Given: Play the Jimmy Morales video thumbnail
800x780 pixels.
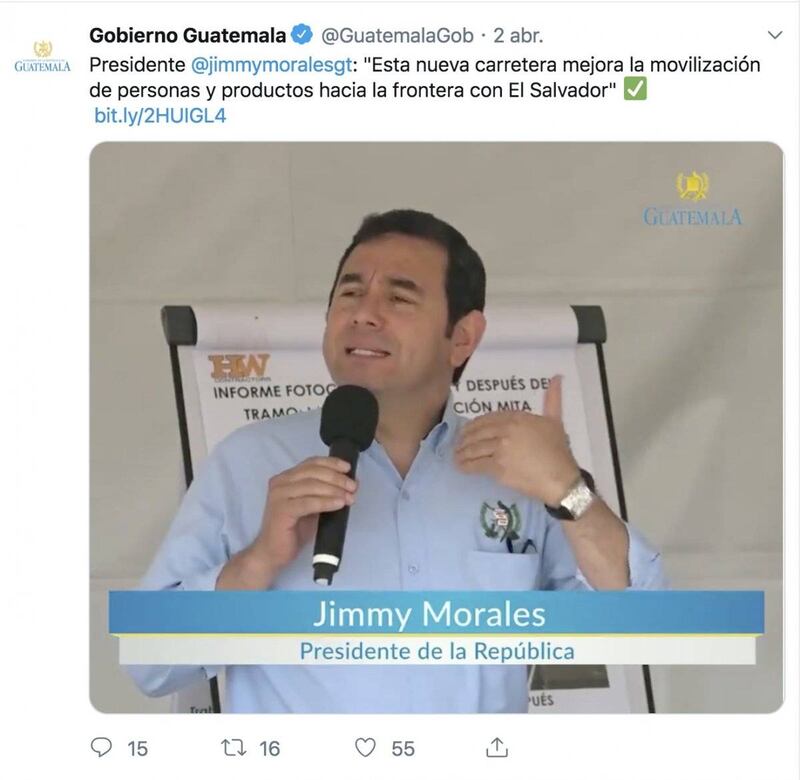Looking at the screenshot, I should point(436,426).
